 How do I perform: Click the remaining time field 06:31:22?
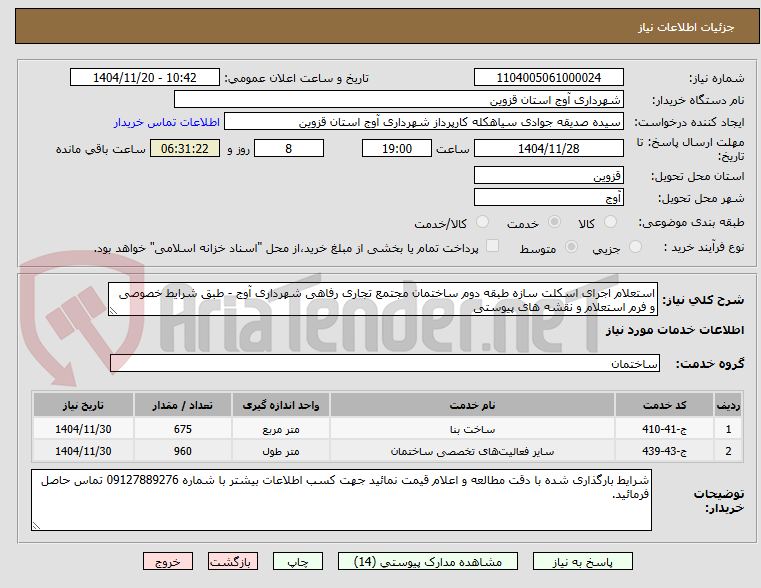click(x=185, y=148)
